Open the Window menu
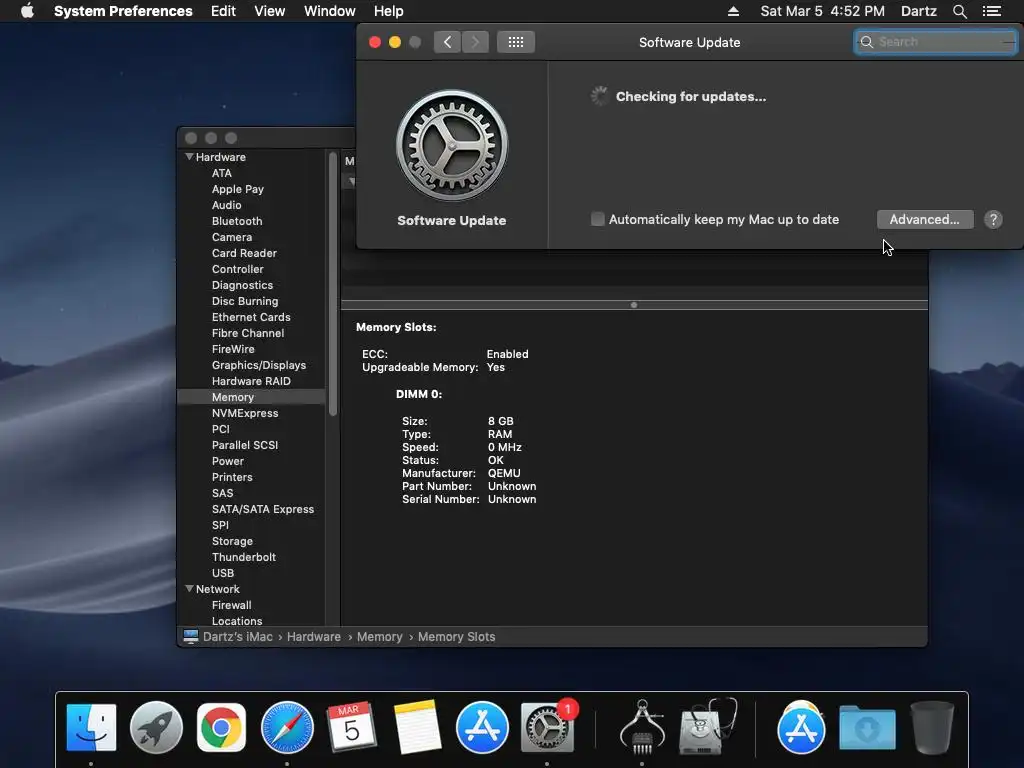Screen dimensions: 1024x768 coord(330,11)
